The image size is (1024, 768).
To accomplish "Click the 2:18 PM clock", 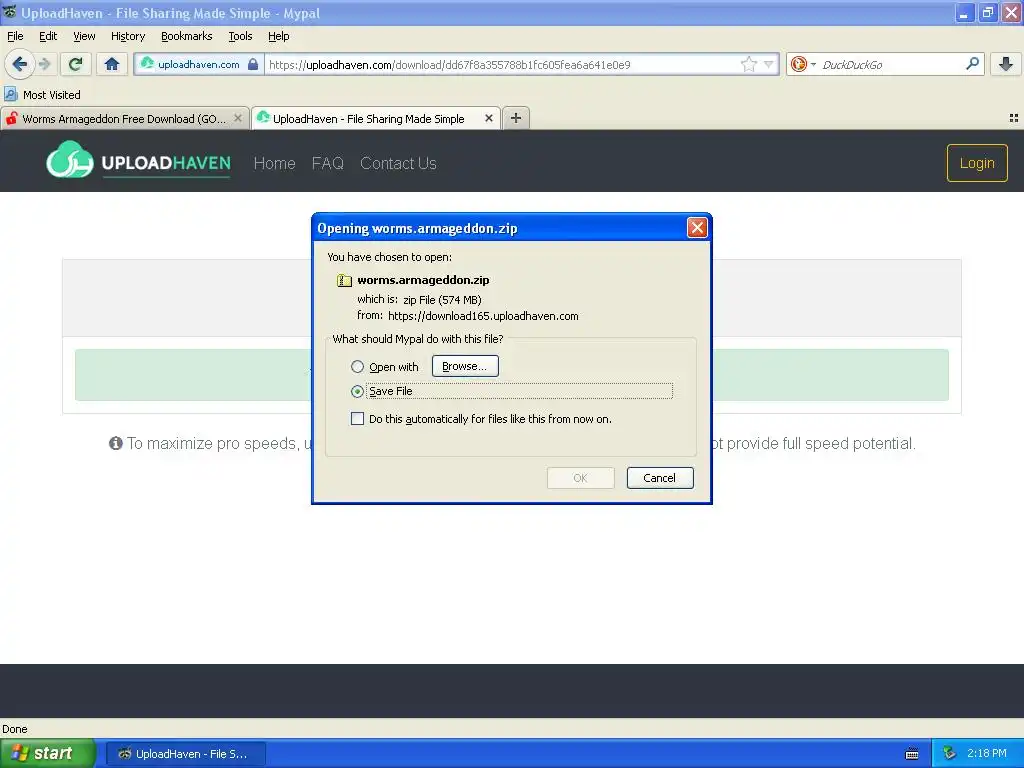I will pos(987,754).
